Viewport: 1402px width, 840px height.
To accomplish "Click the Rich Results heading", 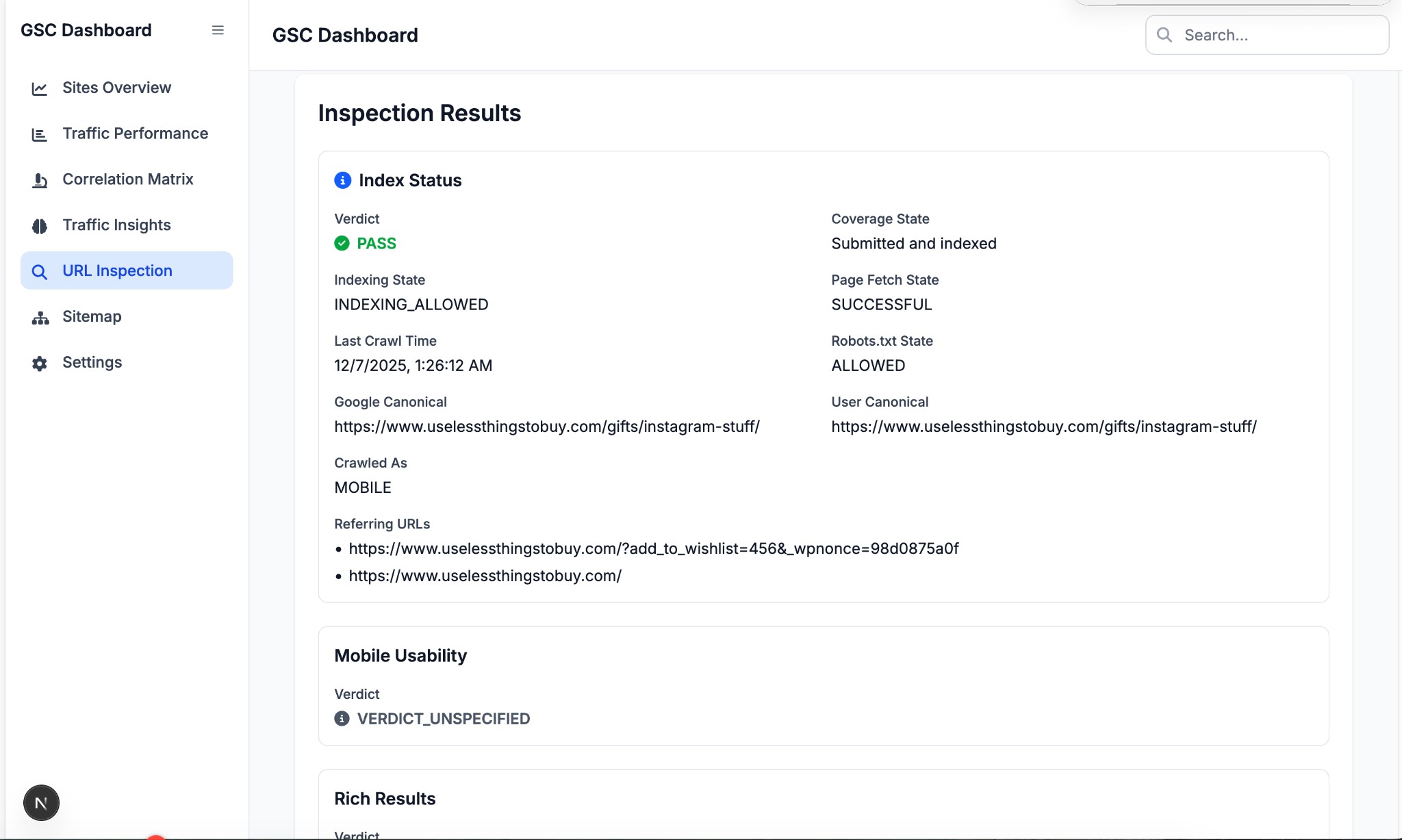I will (385, 799).
